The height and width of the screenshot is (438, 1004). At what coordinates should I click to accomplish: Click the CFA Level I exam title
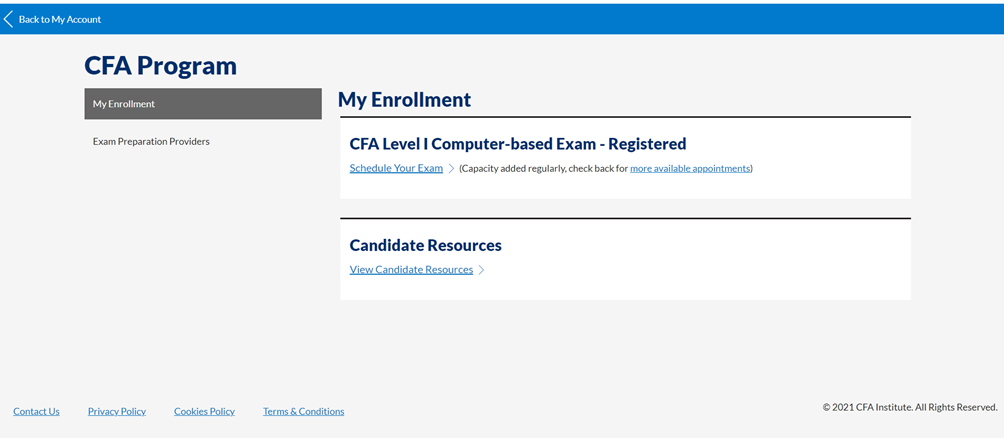[517, 144]
